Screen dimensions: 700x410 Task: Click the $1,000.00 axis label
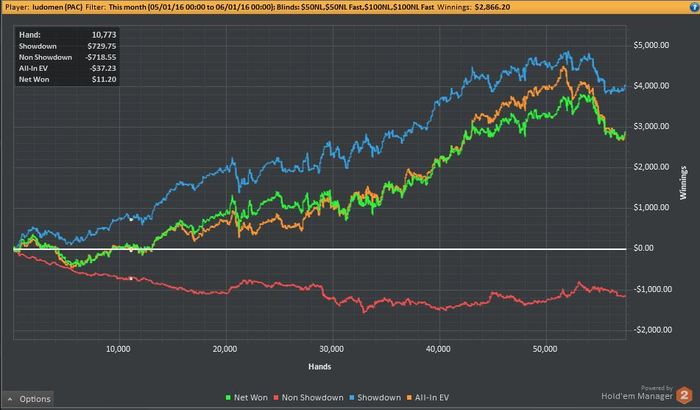click(651, 208)
